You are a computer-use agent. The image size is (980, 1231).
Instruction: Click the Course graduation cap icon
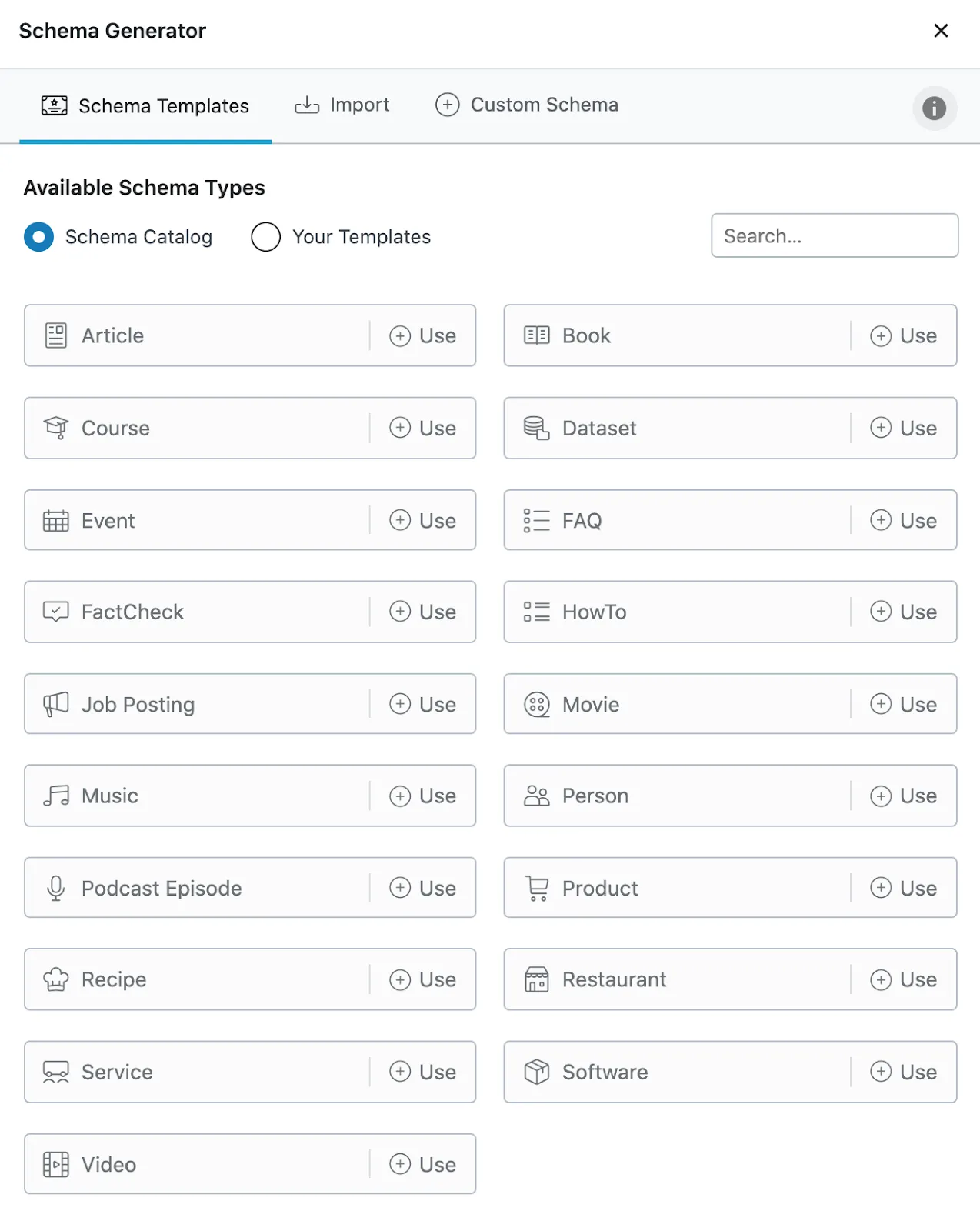[x=56, y=428]
